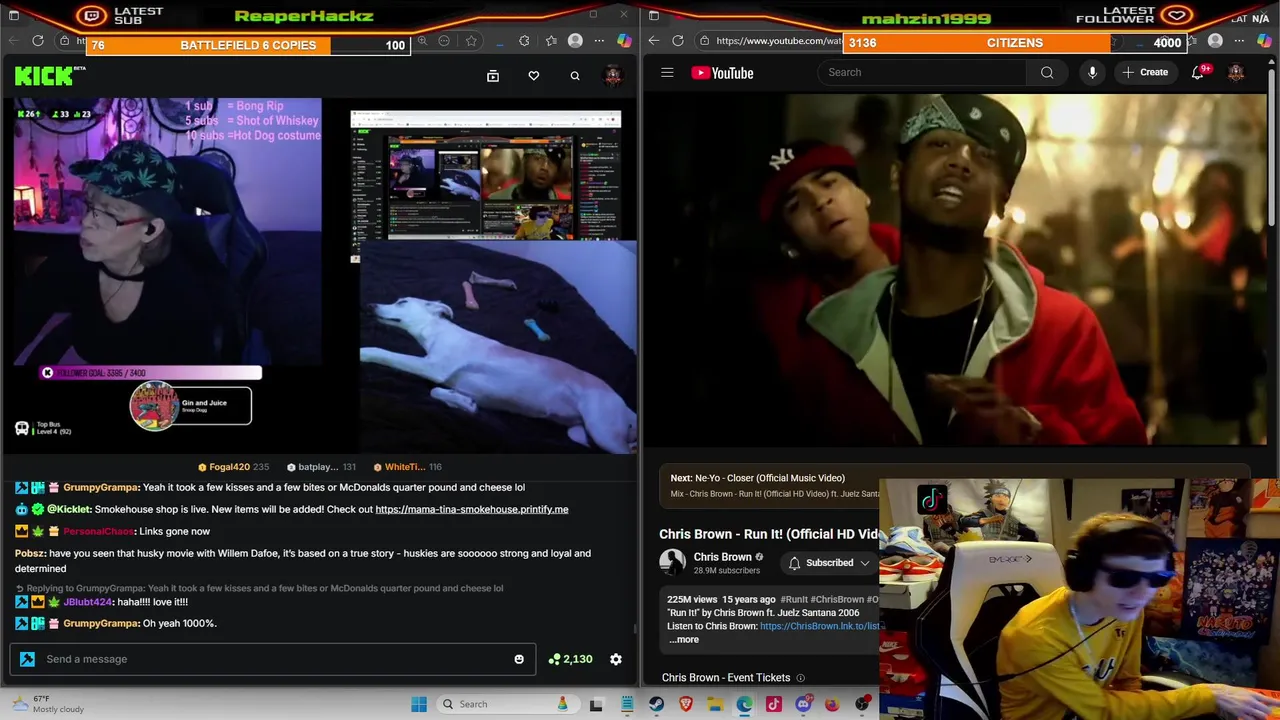Select top gifter WhiteTi... 116

coord(407,467)
